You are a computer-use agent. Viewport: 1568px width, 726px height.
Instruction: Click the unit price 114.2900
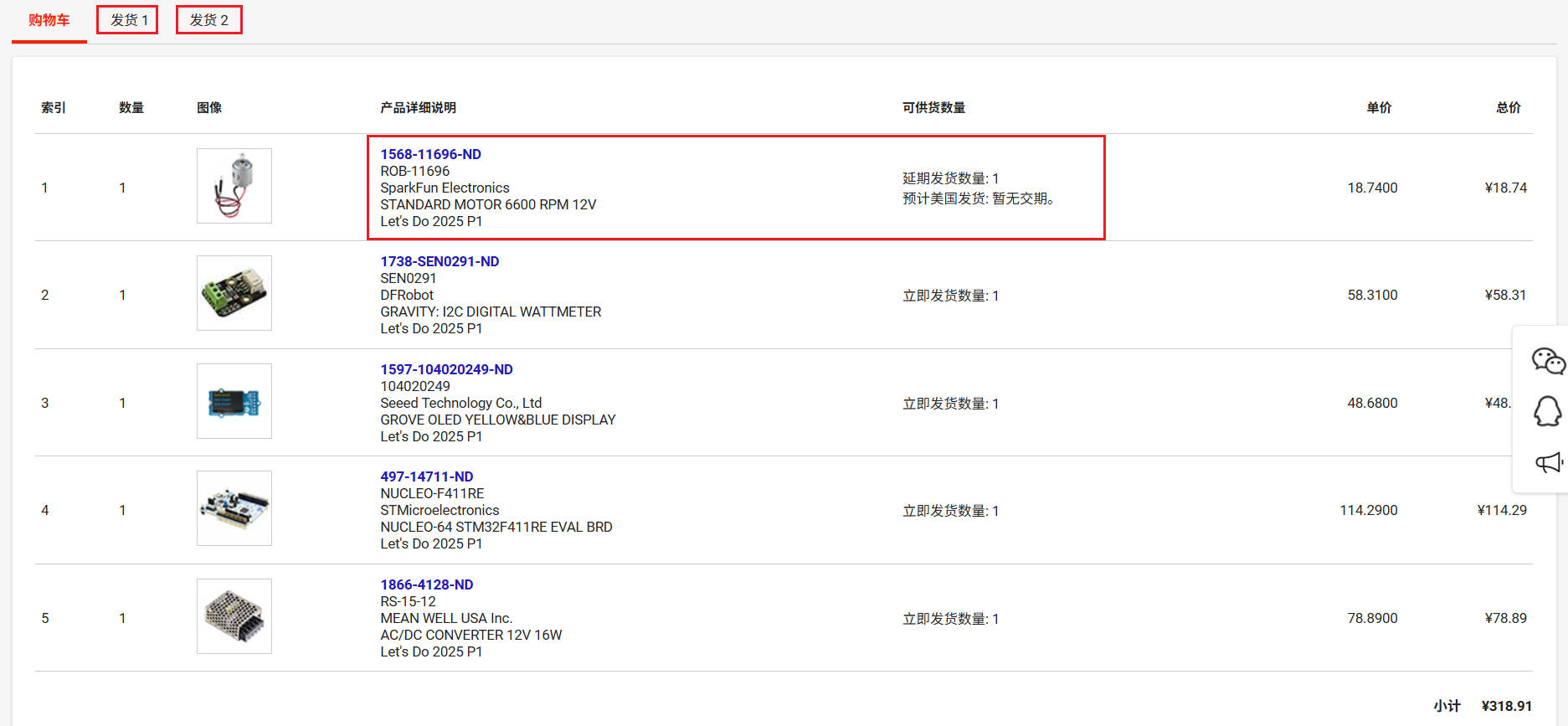(x=1368, y=510)
